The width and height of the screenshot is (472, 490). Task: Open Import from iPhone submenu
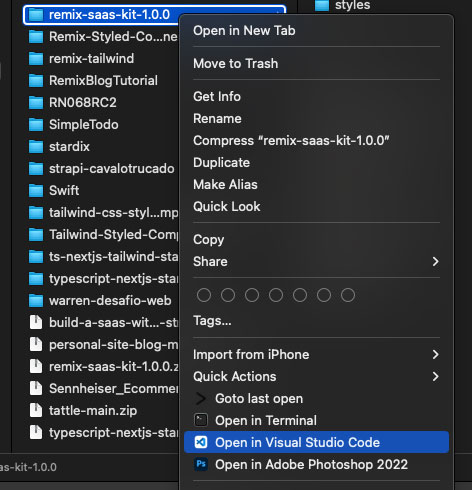click(316, 355)
